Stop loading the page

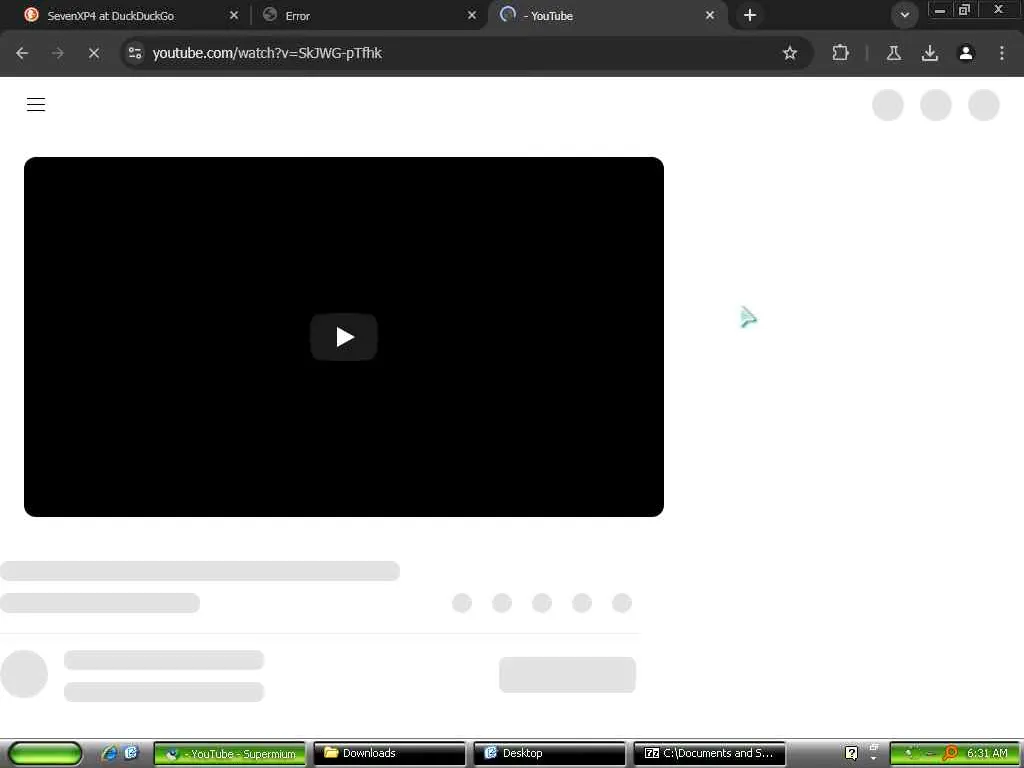pos(94,53)
